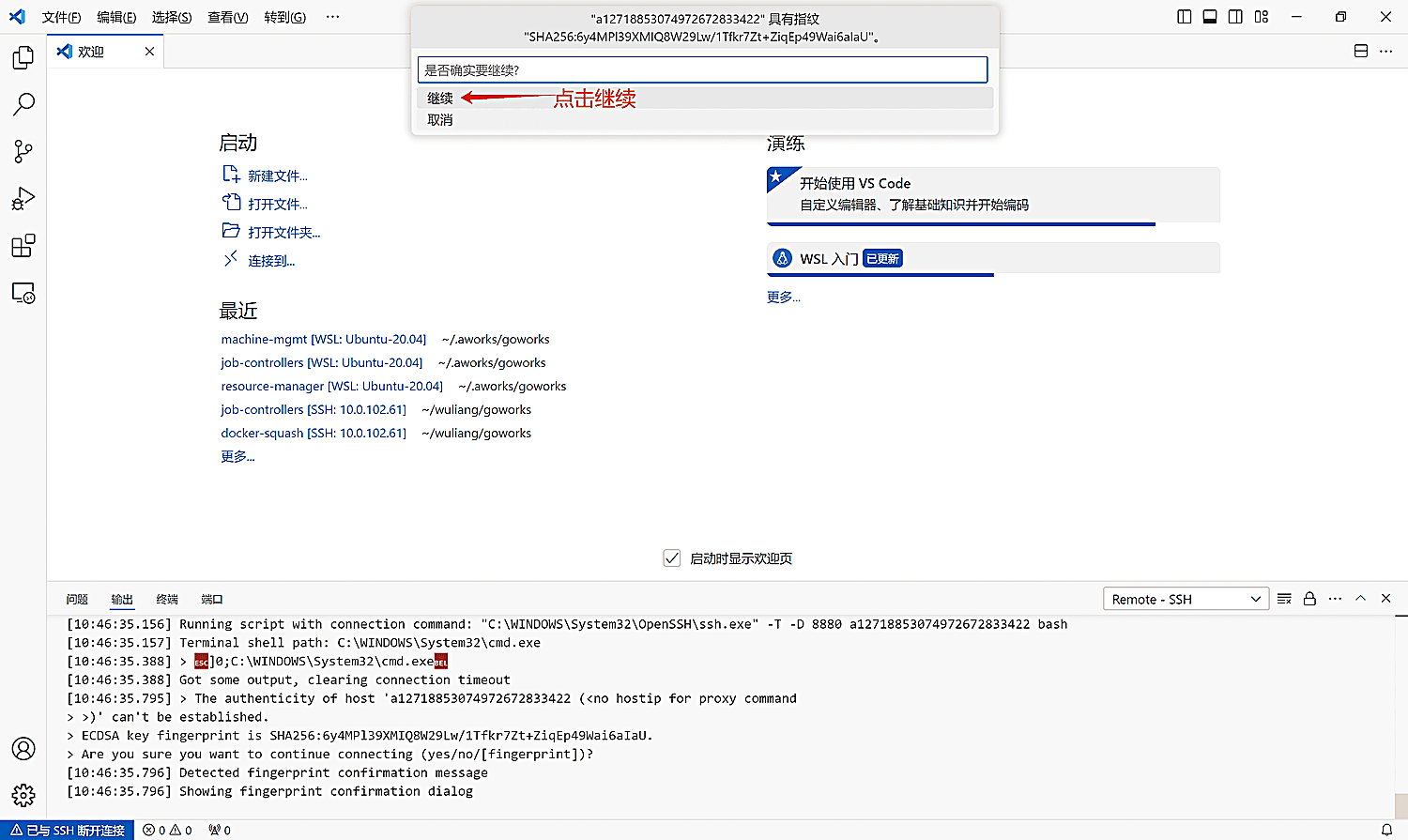
Task: Open the 开始使用 VS Code walkthrough card
Action: tap(993, 195)
